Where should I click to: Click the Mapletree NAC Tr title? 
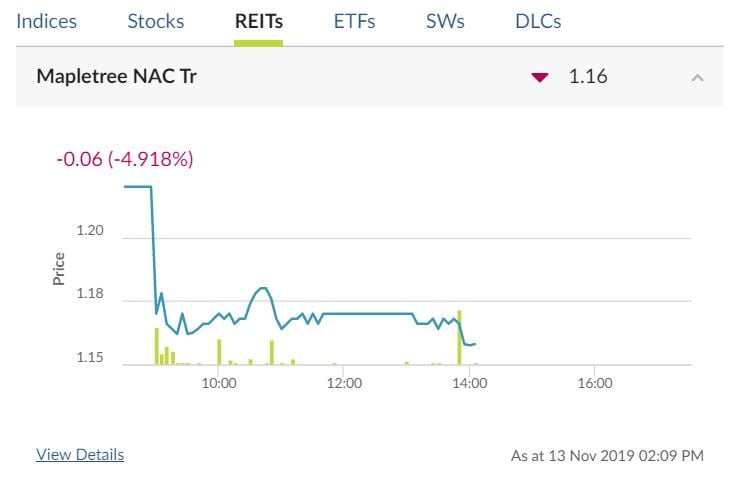click(116, 76)
